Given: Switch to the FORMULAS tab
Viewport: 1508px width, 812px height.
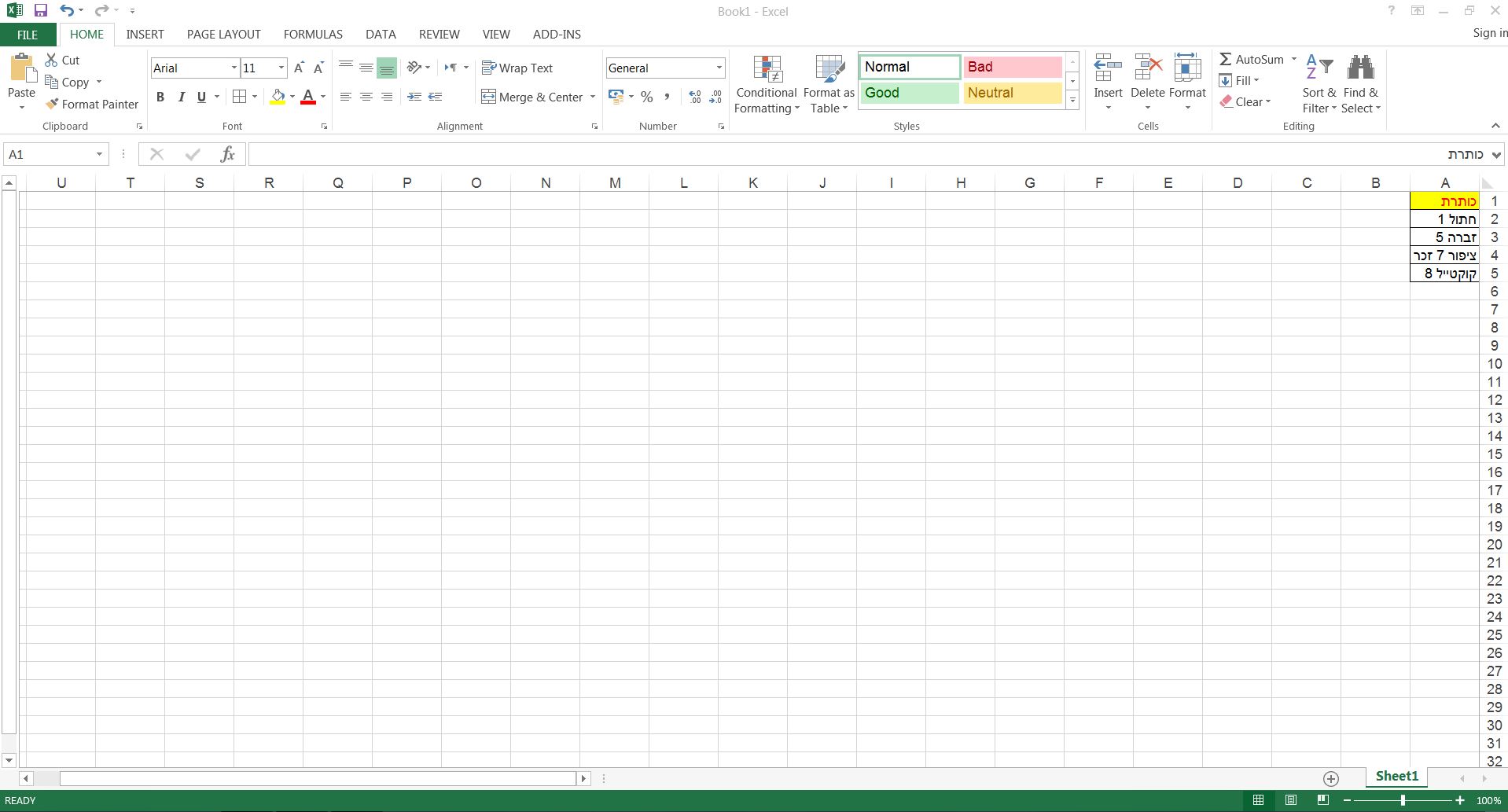Looking at the screenshot, I should 313,35.
